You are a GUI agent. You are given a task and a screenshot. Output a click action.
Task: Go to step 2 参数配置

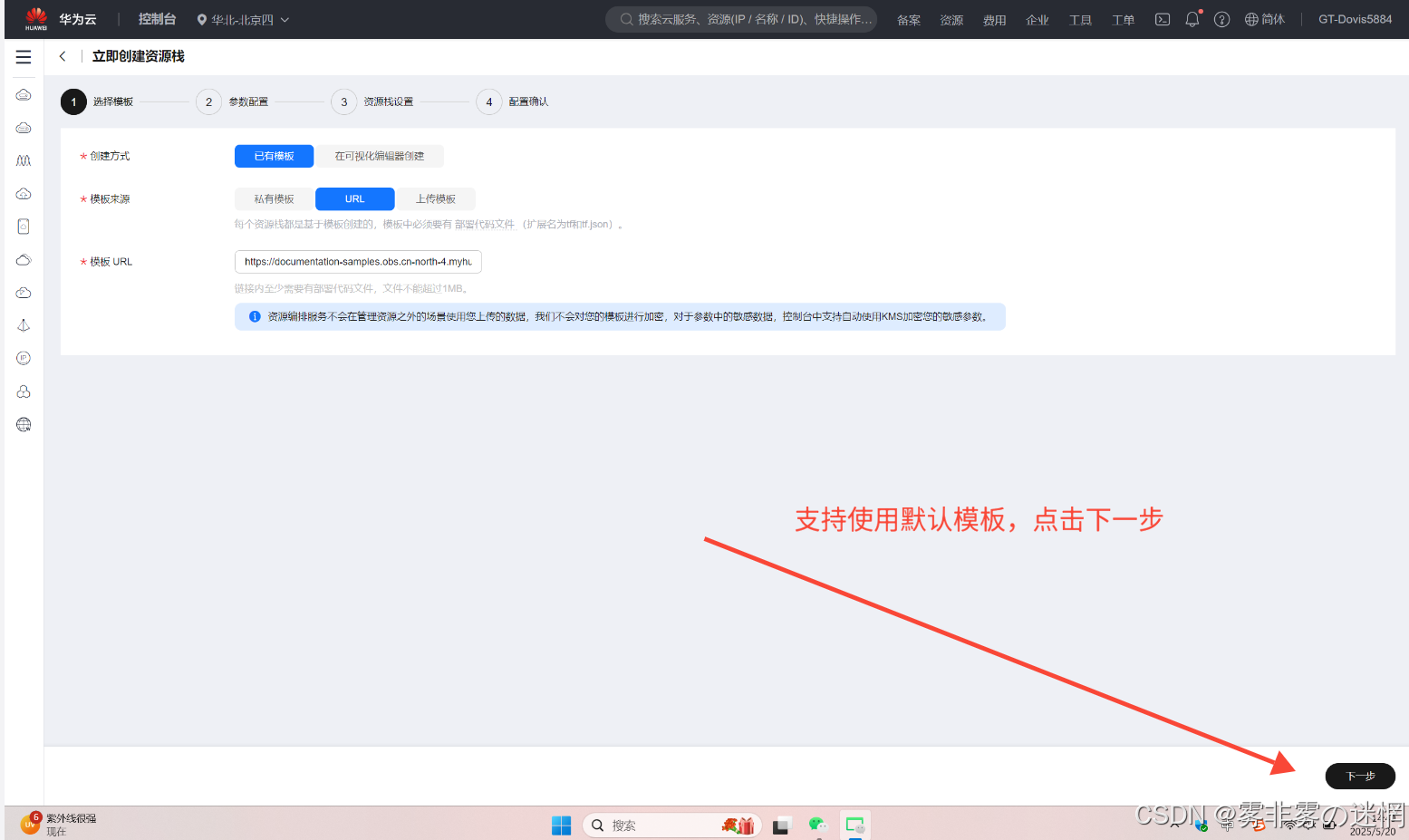[x=232, y=101]
